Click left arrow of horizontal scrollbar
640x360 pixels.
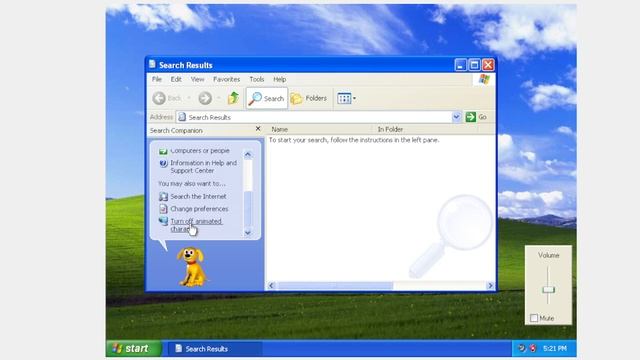271,285
